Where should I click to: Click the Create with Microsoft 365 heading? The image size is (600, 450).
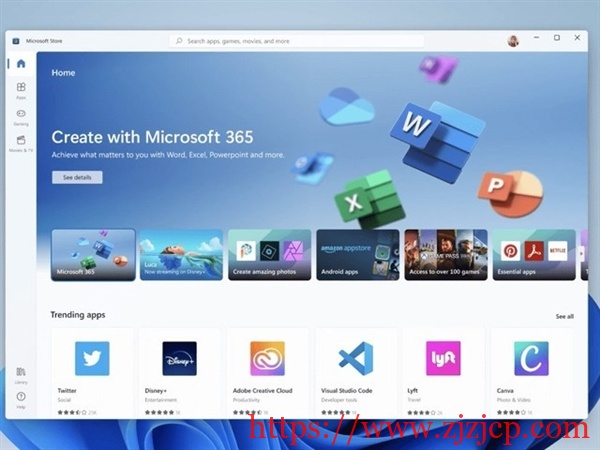click(152, 137)
